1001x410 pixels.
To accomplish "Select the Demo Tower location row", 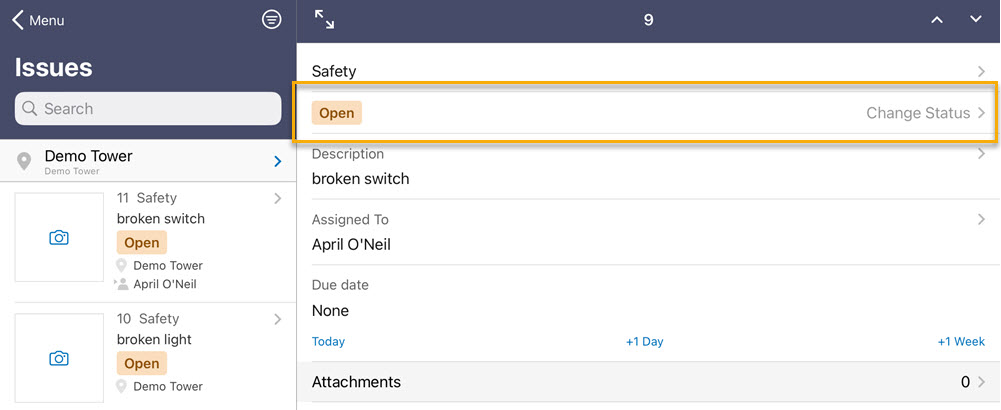I will tap(148, 161).
